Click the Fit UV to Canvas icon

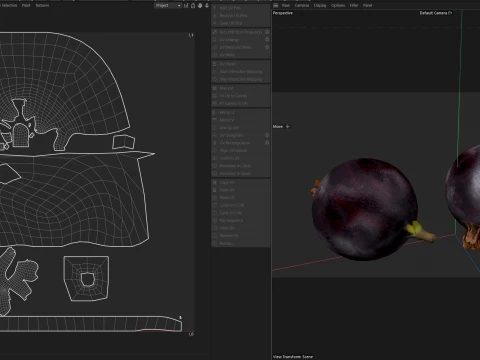[215, 96]
